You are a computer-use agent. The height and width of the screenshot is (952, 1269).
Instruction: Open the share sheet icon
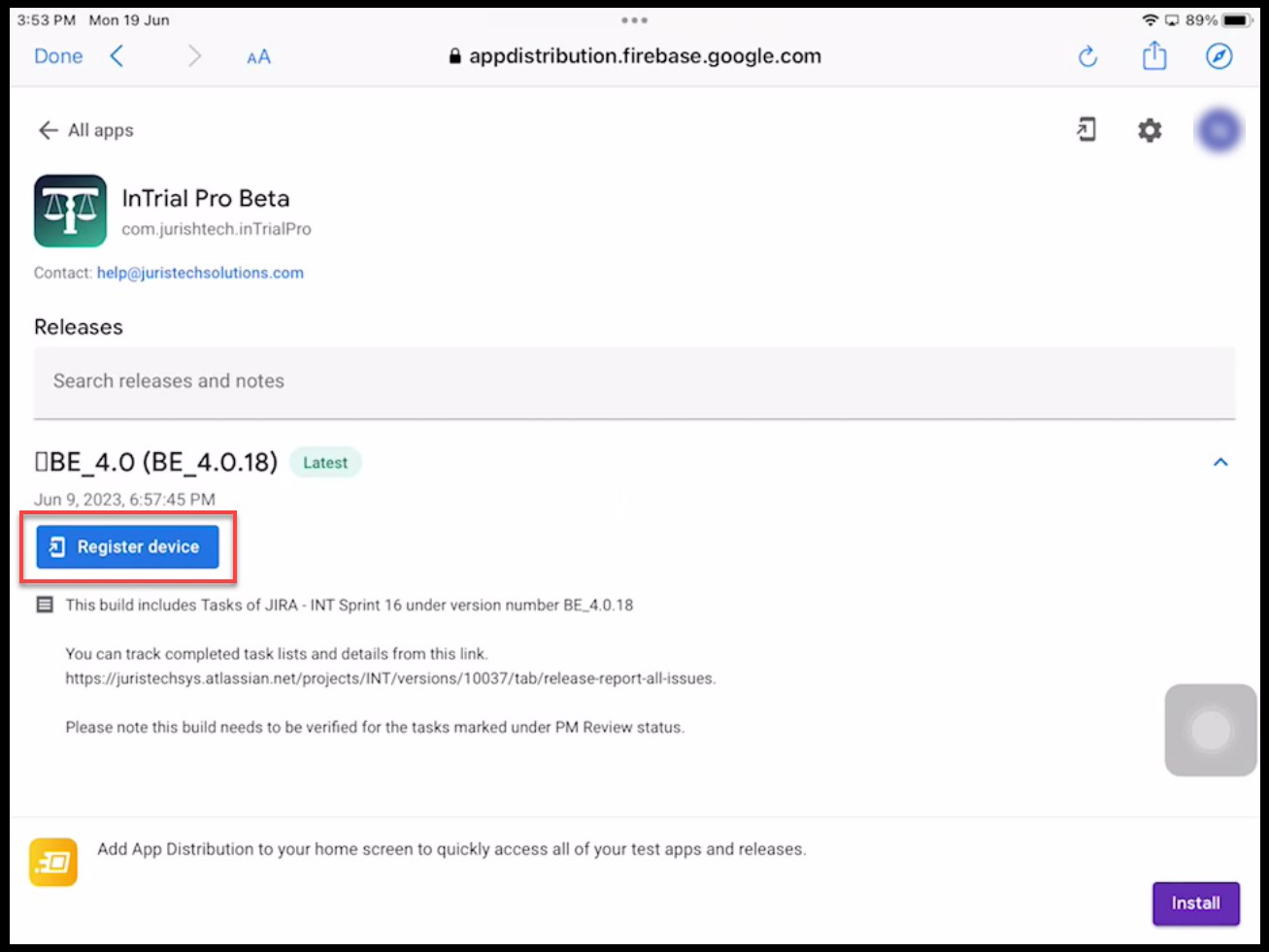[x=1153, y=56]
